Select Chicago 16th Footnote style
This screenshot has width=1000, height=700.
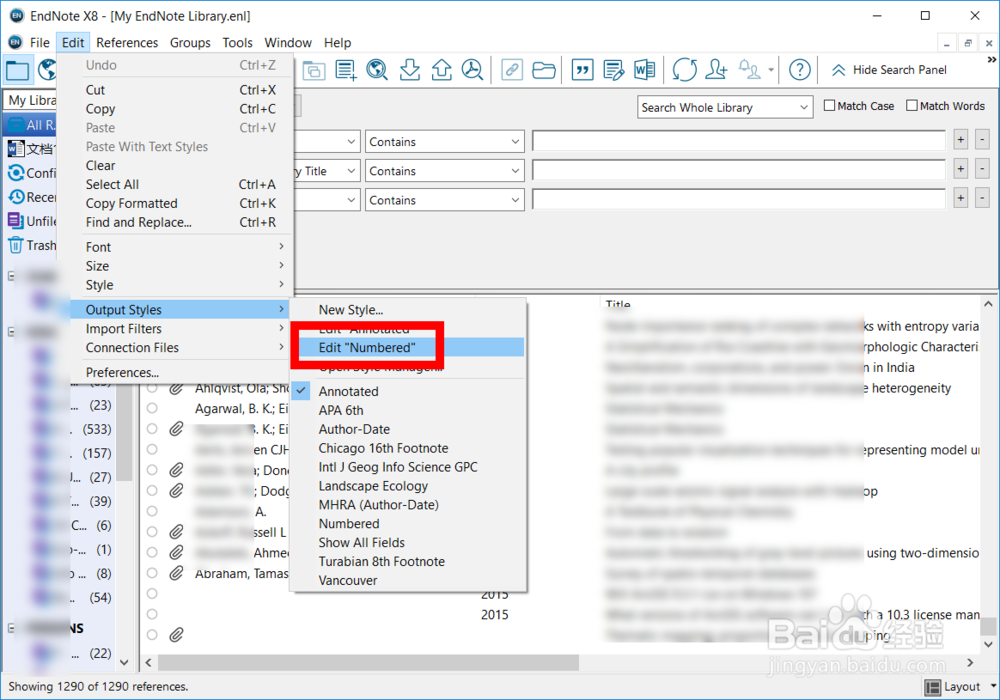[408, 448]
